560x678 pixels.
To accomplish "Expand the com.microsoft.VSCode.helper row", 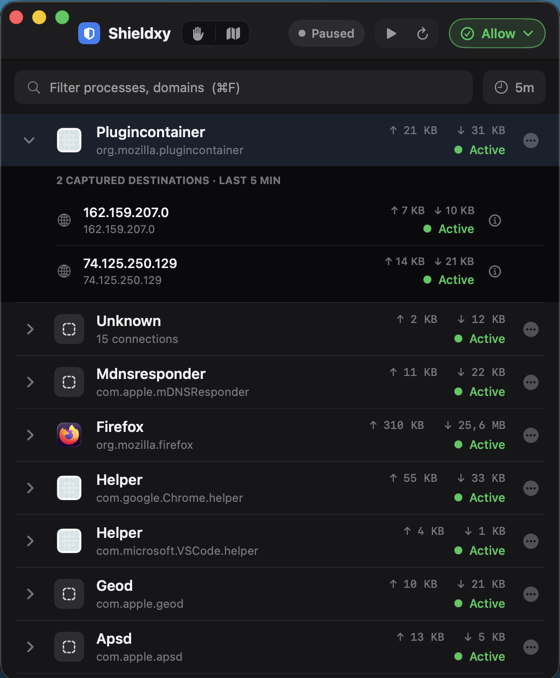I will [30, 541].
